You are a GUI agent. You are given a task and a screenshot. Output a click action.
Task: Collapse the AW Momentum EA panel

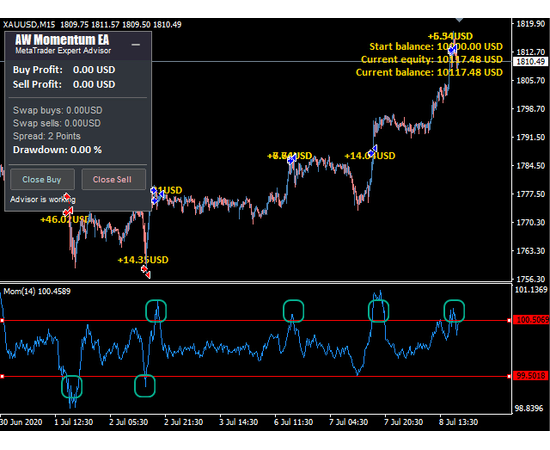(x=136, y=45)
